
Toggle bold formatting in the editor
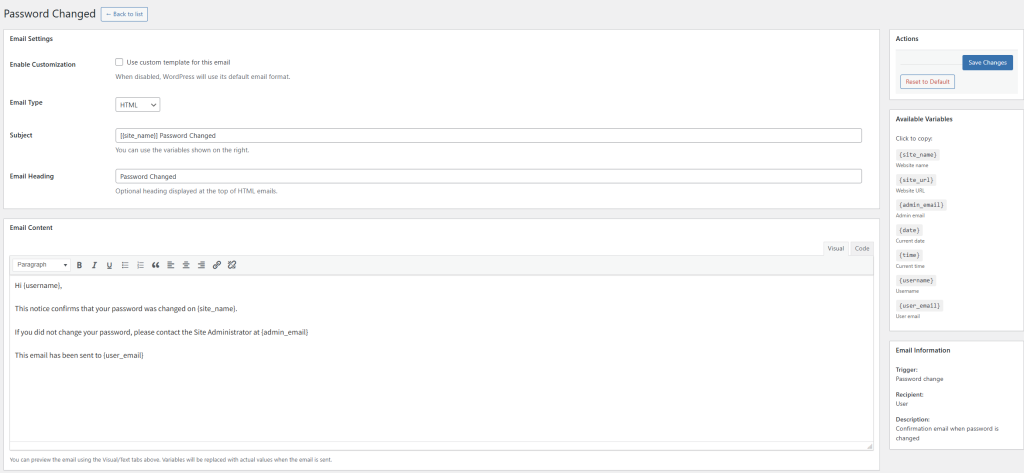(80, 265)
